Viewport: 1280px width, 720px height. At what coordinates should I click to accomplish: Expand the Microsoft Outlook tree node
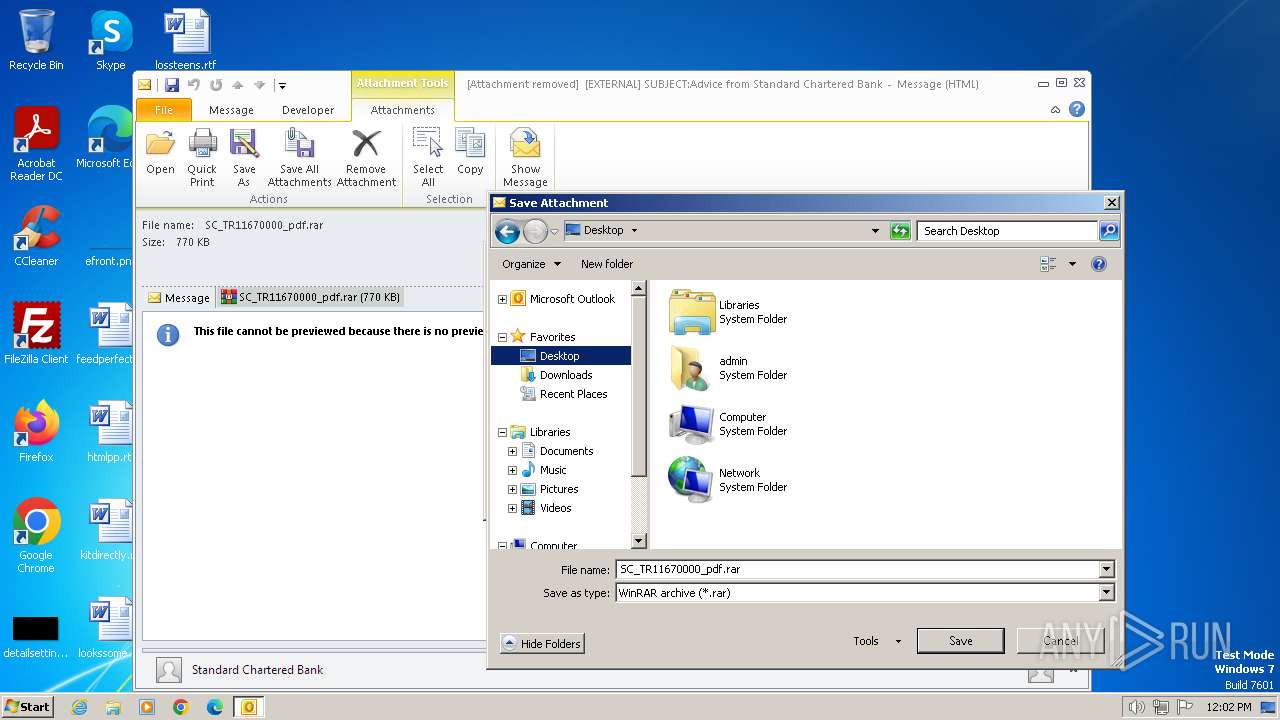tap(502, 299)
